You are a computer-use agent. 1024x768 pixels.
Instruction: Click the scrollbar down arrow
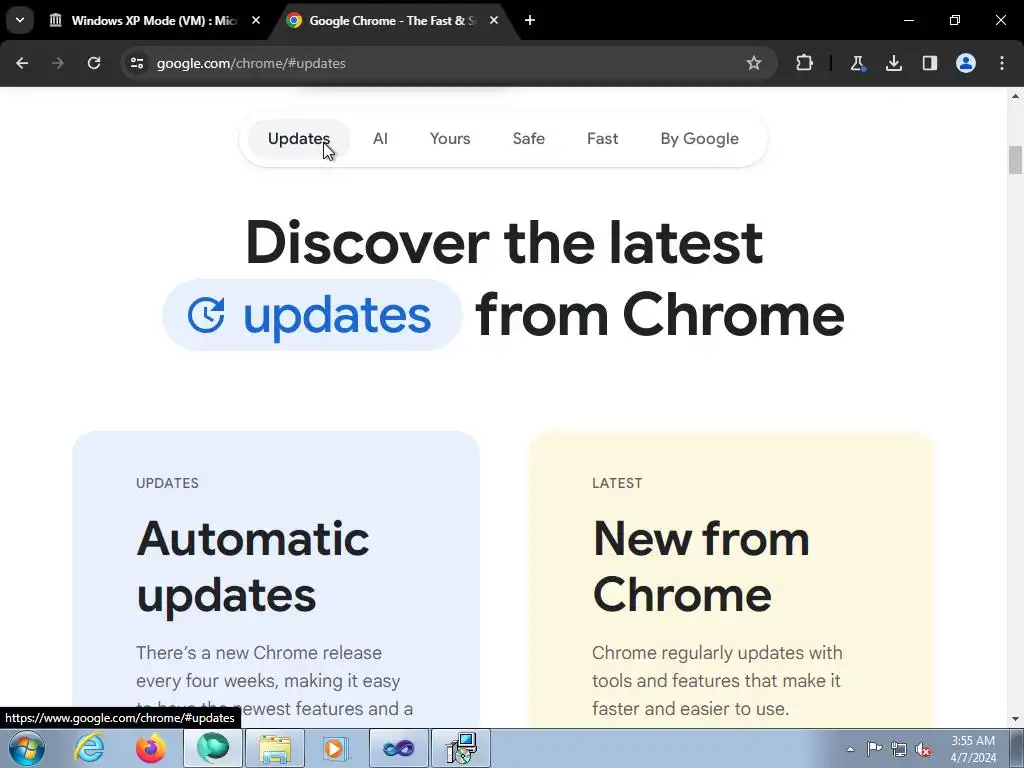pyautogui.click(x=1015, y=720)
